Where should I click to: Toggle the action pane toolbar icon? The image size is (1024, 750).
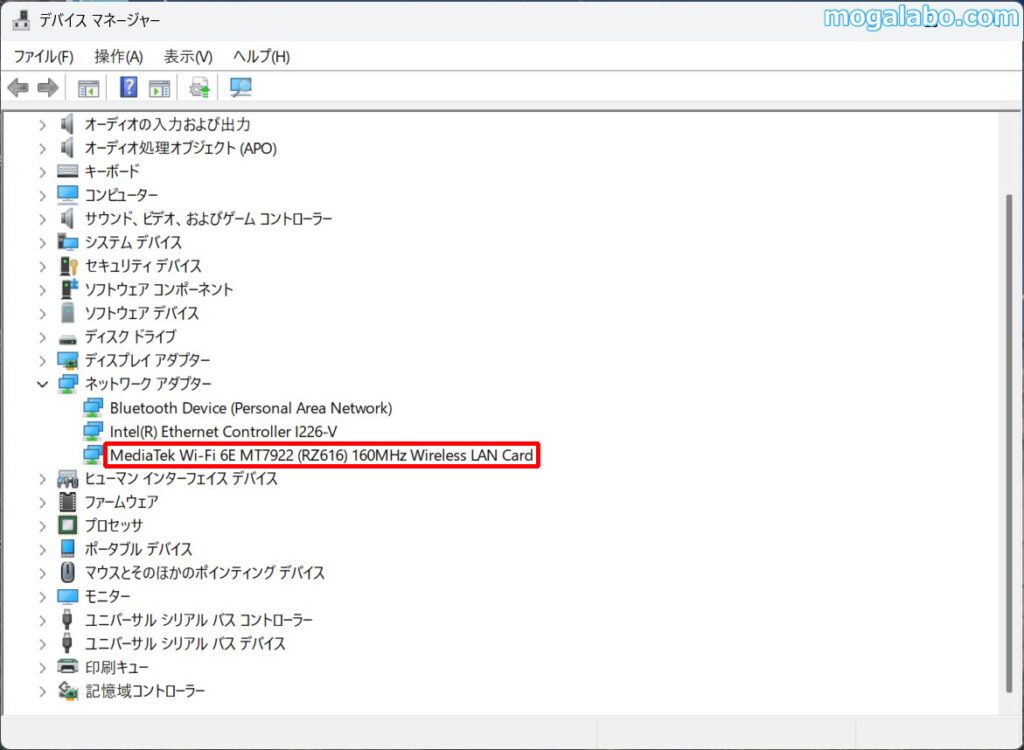click(159, 87)
